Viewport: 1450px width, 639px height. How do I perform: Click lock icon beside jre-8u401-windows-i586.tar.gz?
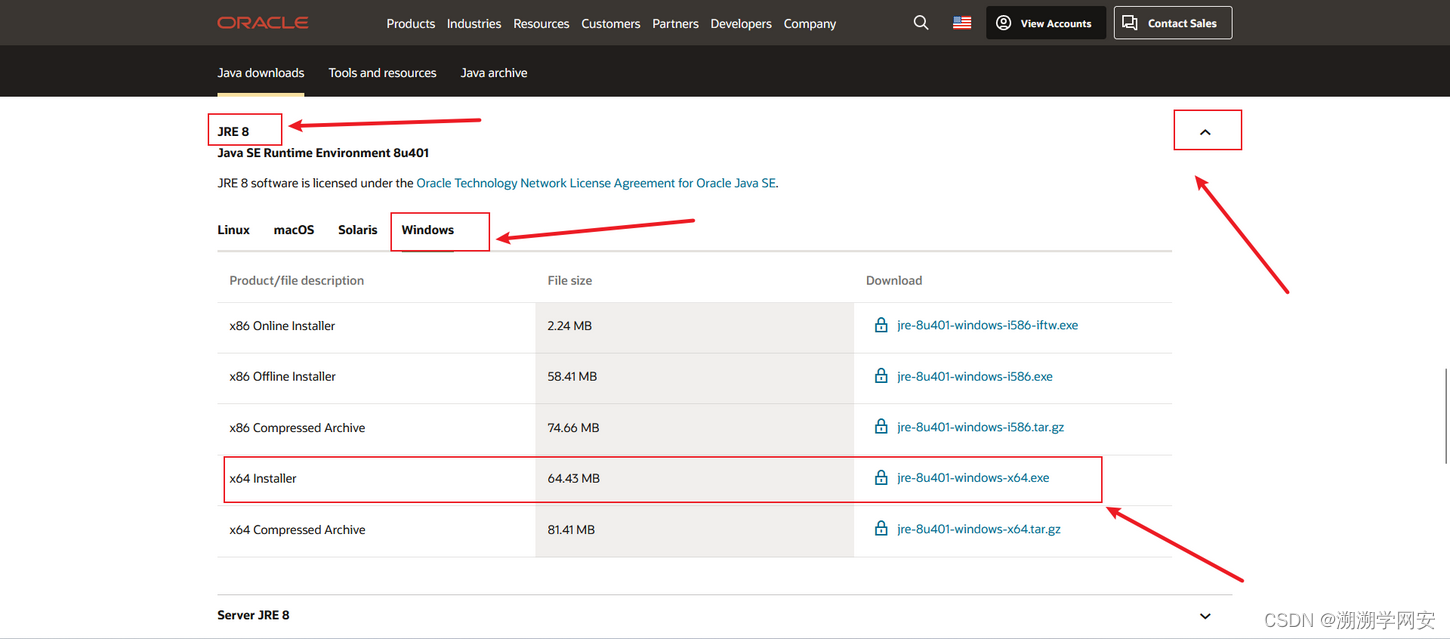tap(881, 427)
